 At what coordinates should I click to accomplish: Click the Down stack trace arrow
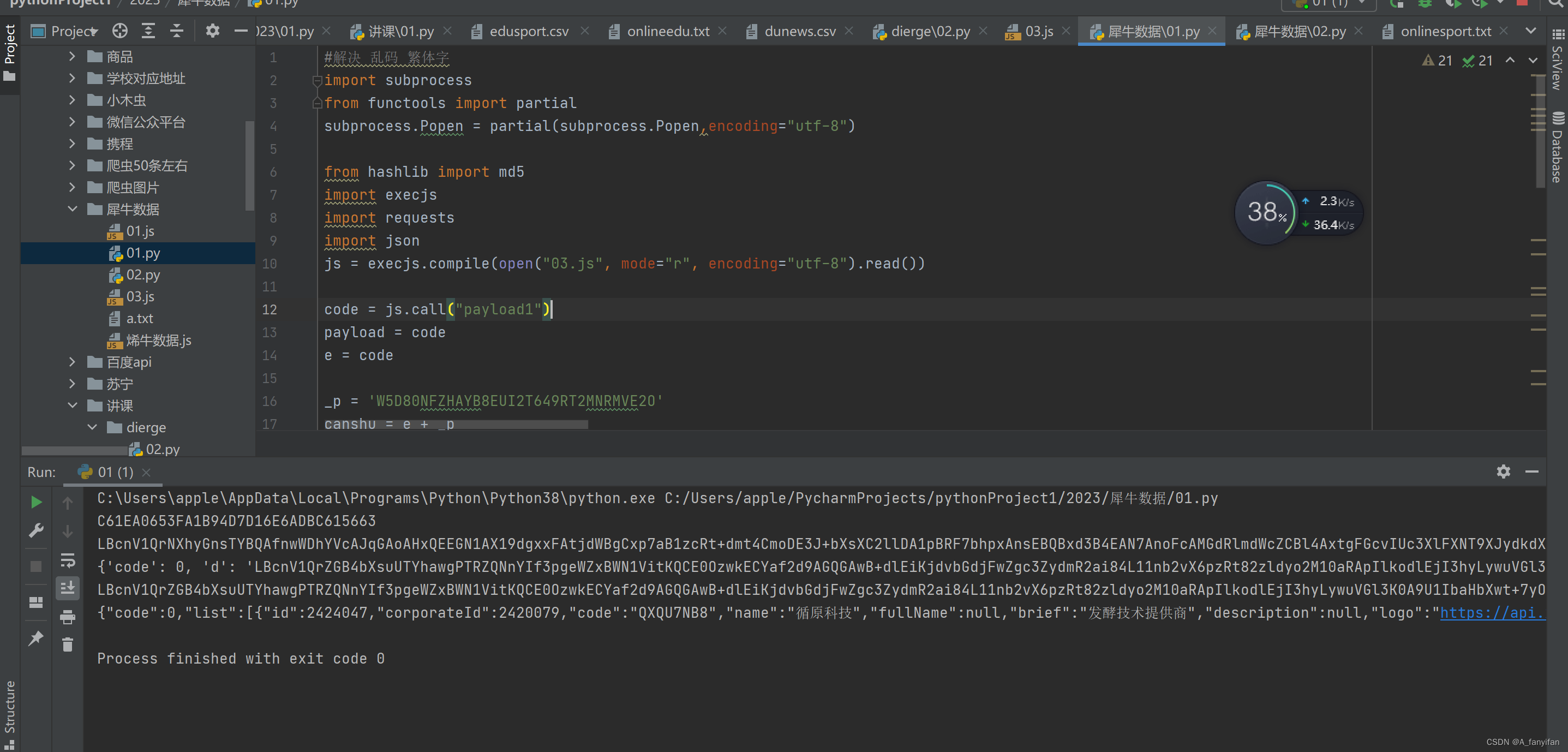68,532
